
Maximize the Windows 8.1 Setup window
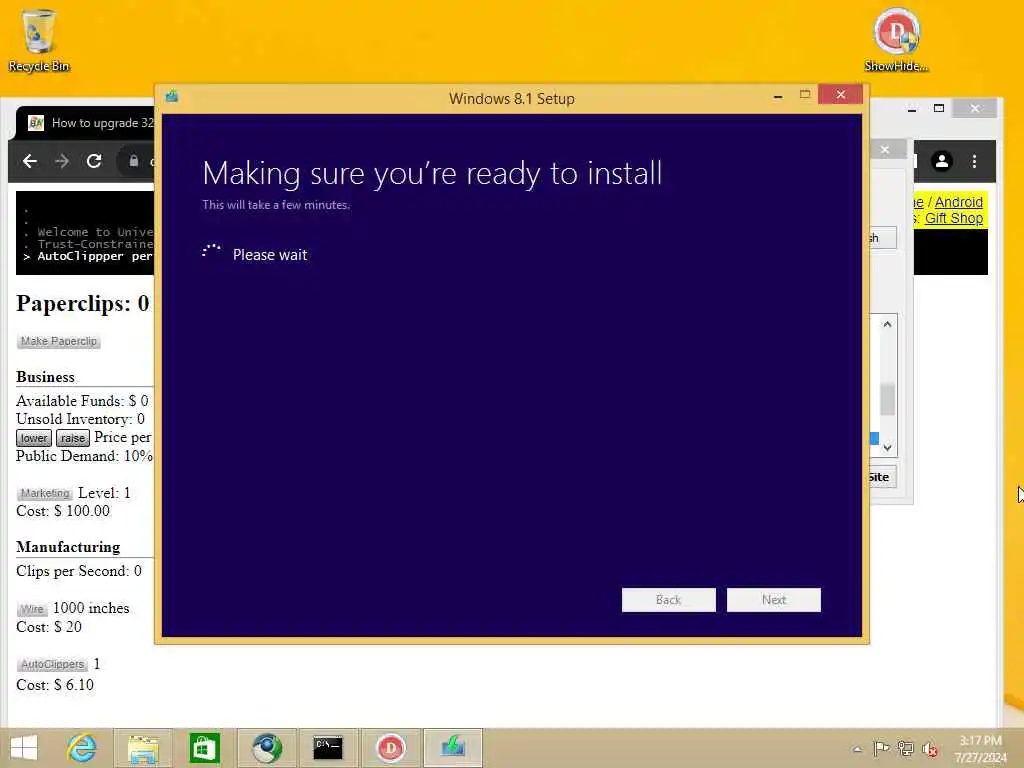tap(805, 95)
